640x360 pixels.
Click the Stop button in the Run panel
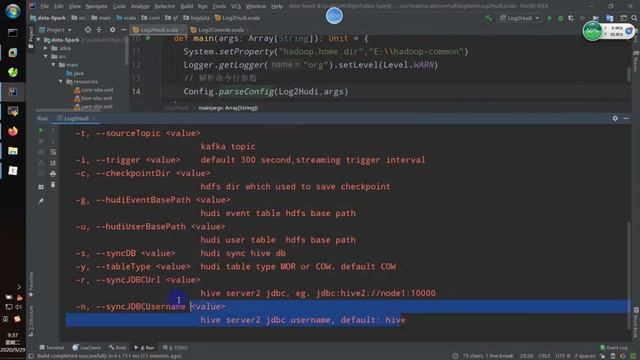point(41,141)
